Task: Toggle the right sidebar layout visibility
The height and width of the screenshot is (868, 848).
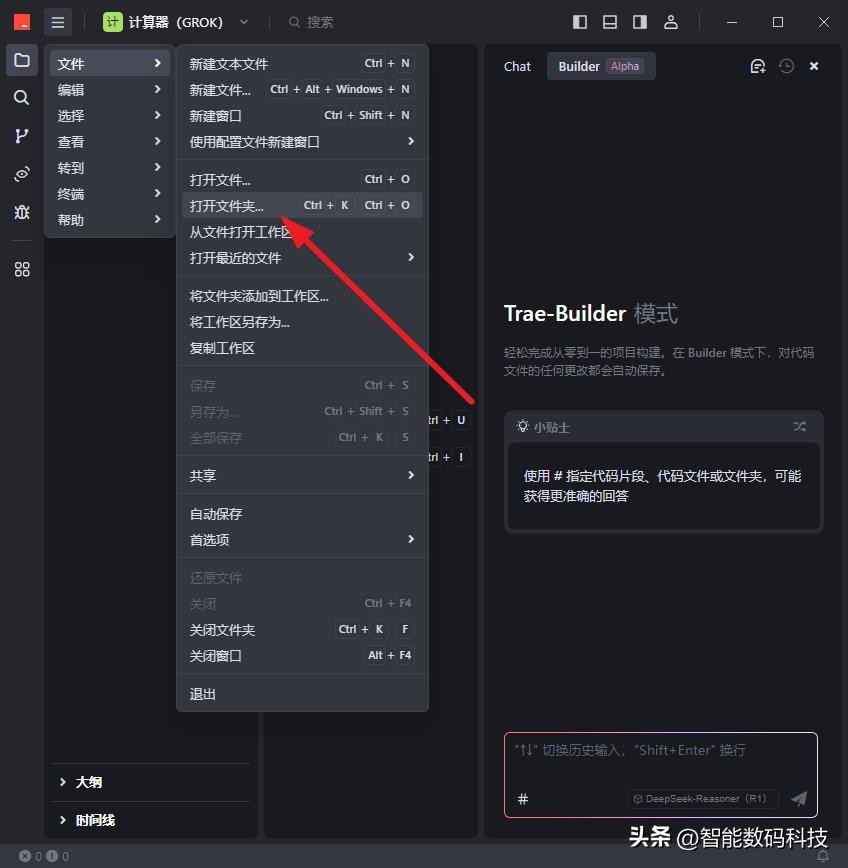Action: point(641,21)
